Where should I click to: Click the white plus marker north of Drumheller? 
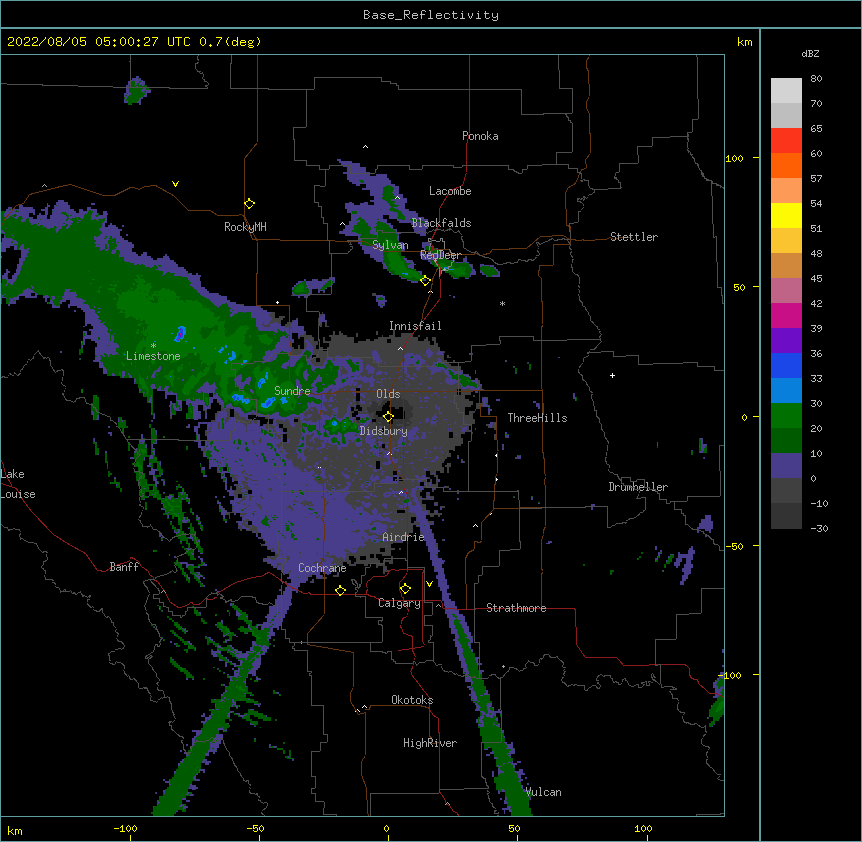click(x=612, y=375)
